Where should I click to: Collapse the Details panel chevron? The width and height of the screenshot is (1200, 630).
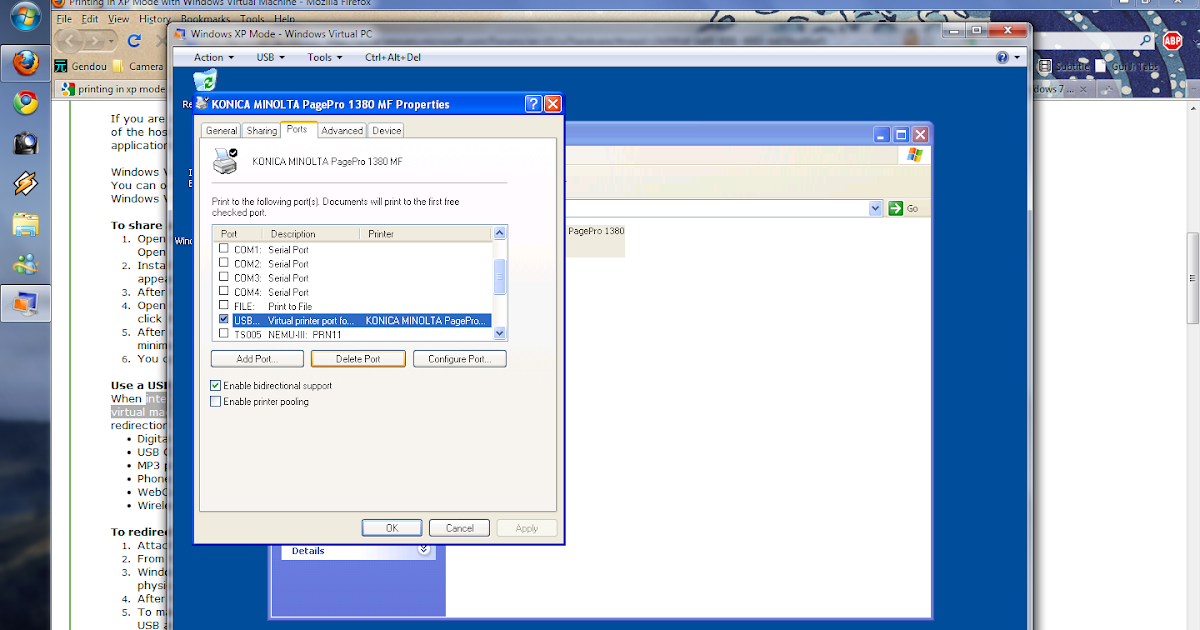(x=423, y=549)
